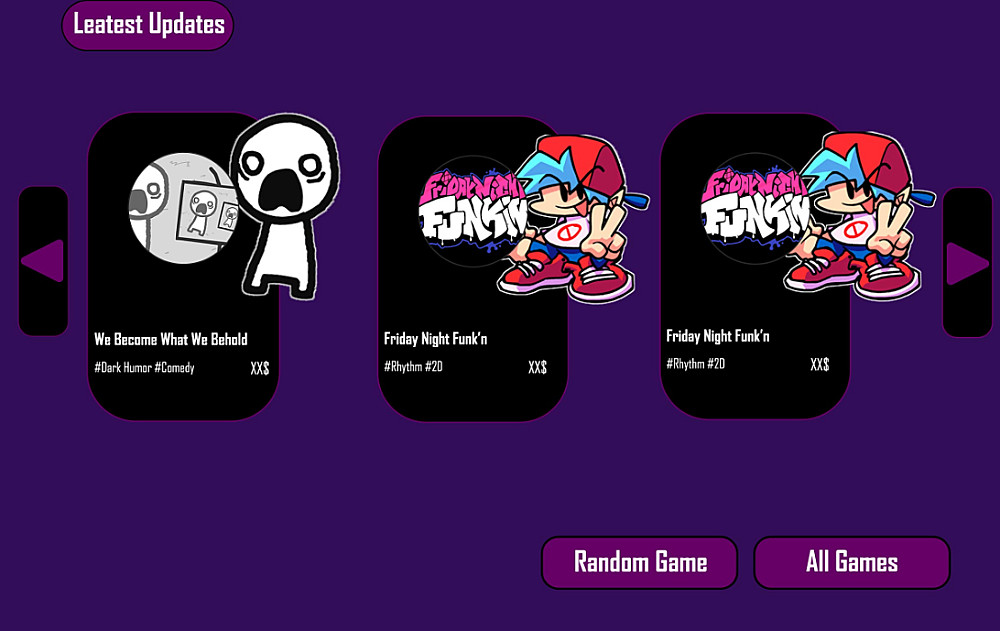
Task: Open the Friday Night Funk'n title in third card
Action: click(718, 336)
